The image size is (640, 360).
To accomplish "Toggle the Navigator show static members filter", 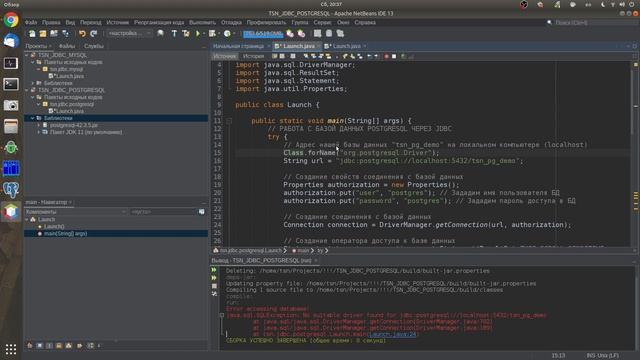I will [x=49, y=346].
